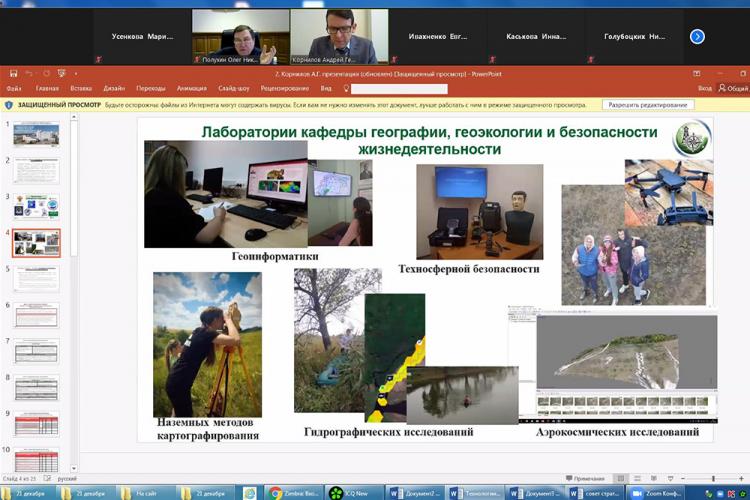The image size is (750, 500).
Task: Click Разрешить редактирование button
Action: [648, 105]
